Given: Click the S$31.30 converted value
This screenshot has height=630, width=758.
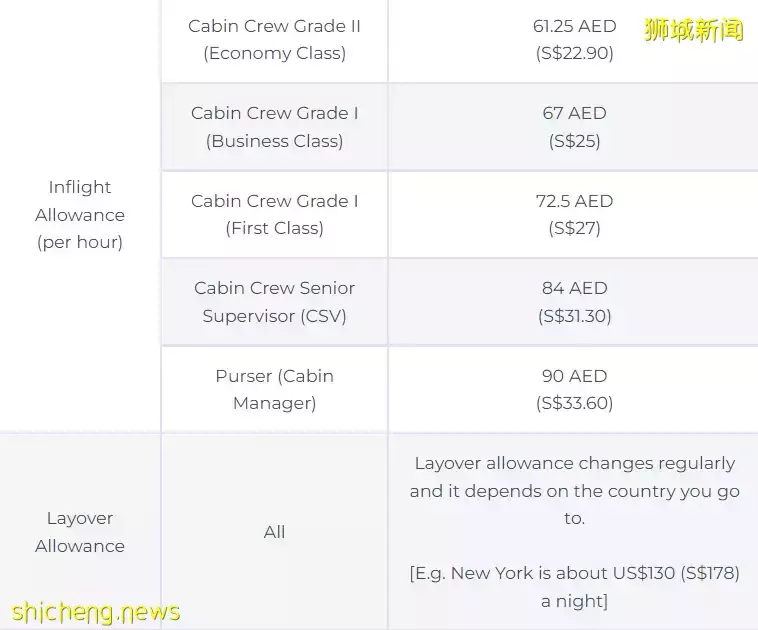Looking at the screenshot, I should click(574, 316).
